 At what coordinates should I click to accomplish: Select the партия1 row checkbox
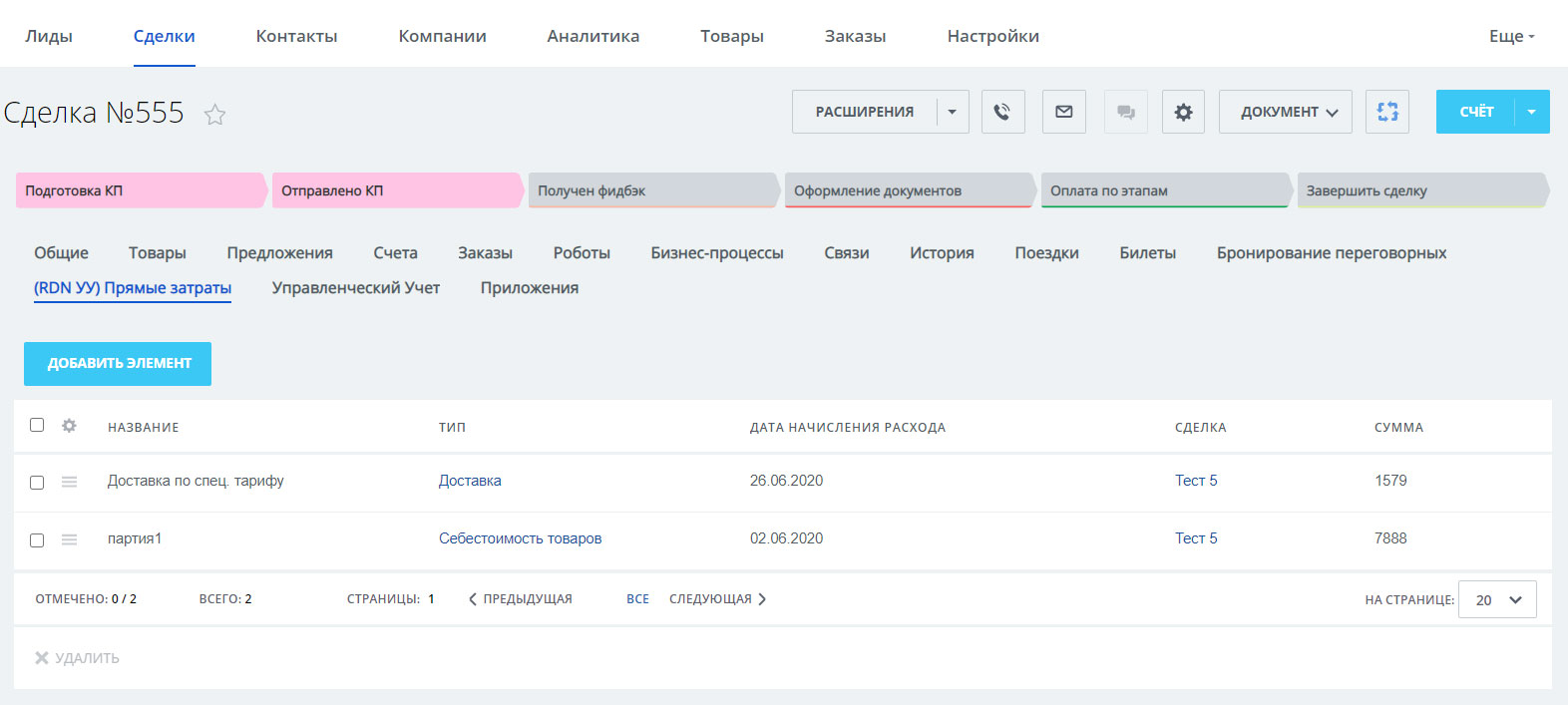click(37, 540)
